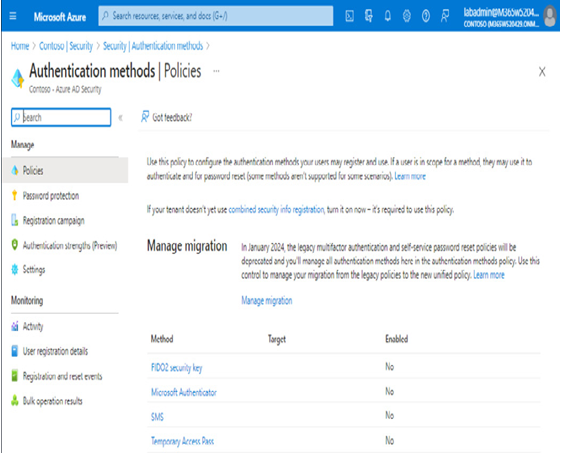Viewport: 561px width, 456px height.
Task: Open the portal hamburger menu
Action: 13,16
